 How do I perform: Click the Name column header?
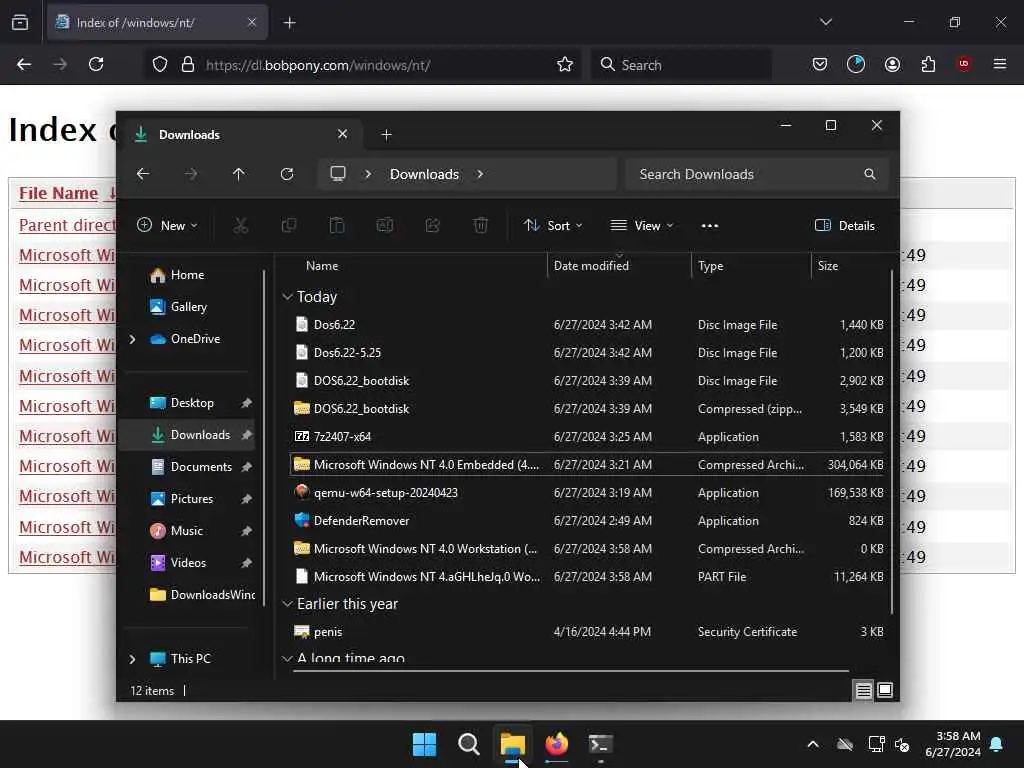pos(322,266)
